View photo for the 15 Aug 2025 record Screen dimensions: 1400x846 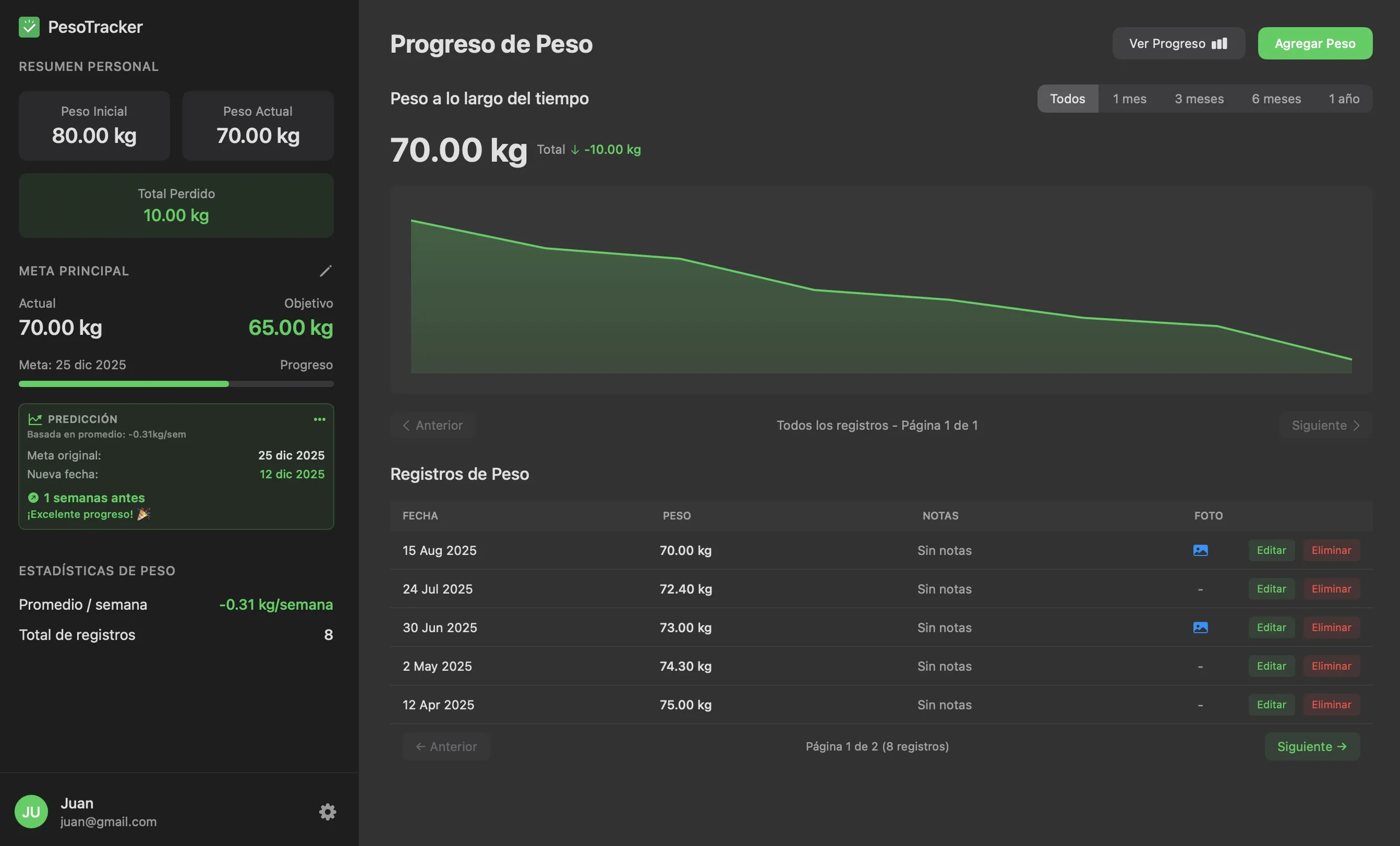click(1200, 550)
